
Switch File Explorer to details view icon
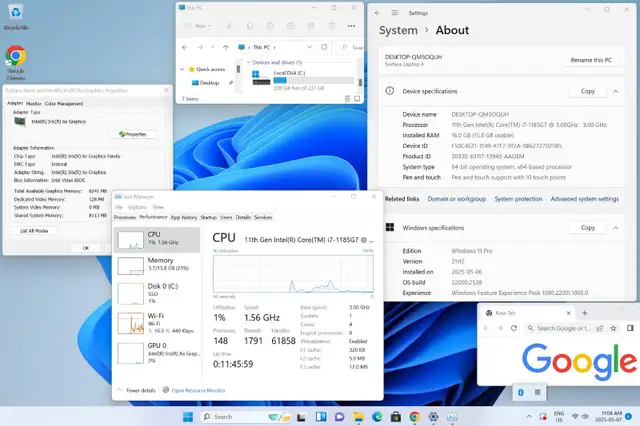tap(347, 98)
